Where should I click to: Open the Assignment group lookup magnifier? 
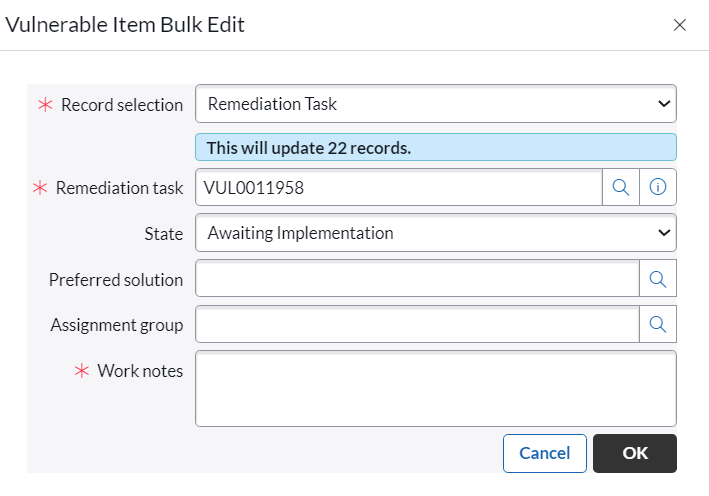pos(658,324)
